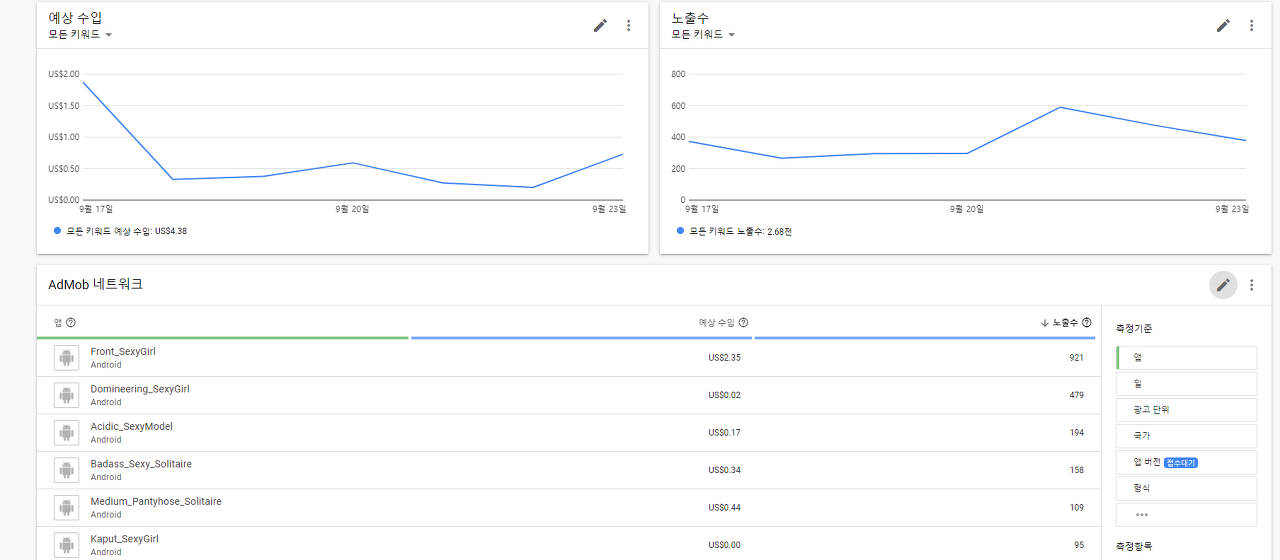This screenshot has width=1280, height=560.
Task: Toggle 모든 키워드 노출수 legend series
Action: pos(734,231)
